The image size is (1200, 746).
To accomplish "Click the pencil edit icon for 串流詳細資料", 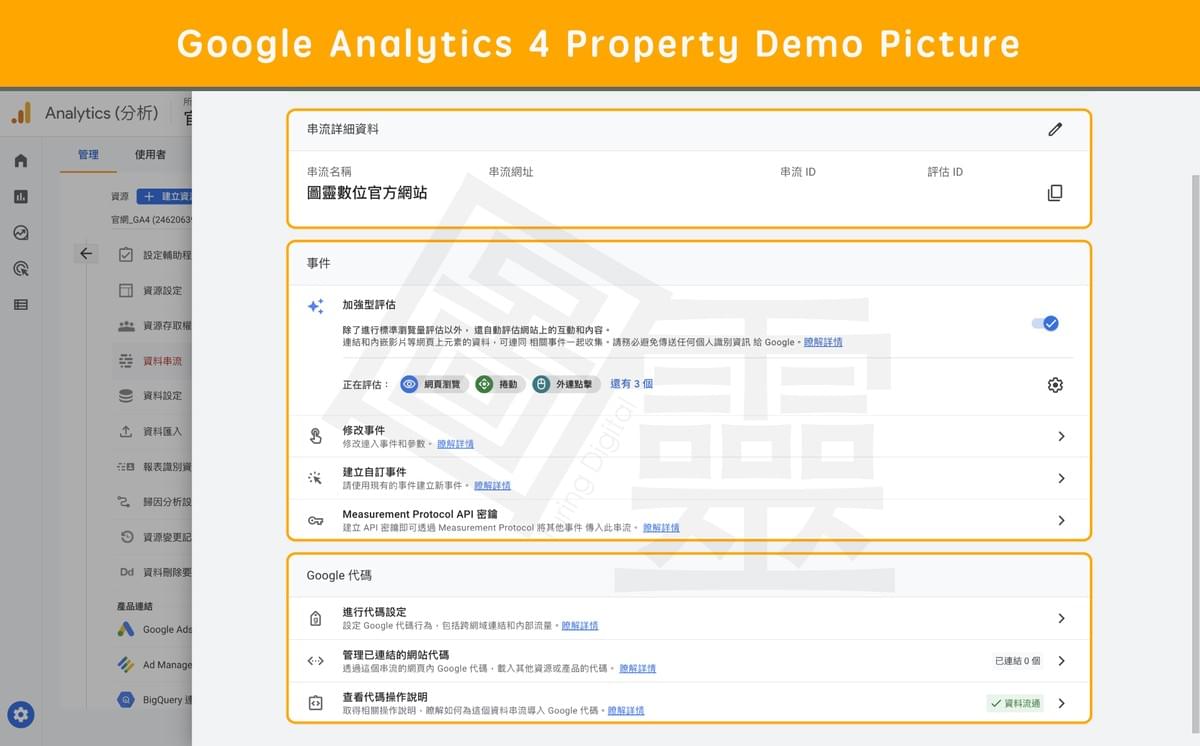I will pyautogui.click(x=1055, y=129).
